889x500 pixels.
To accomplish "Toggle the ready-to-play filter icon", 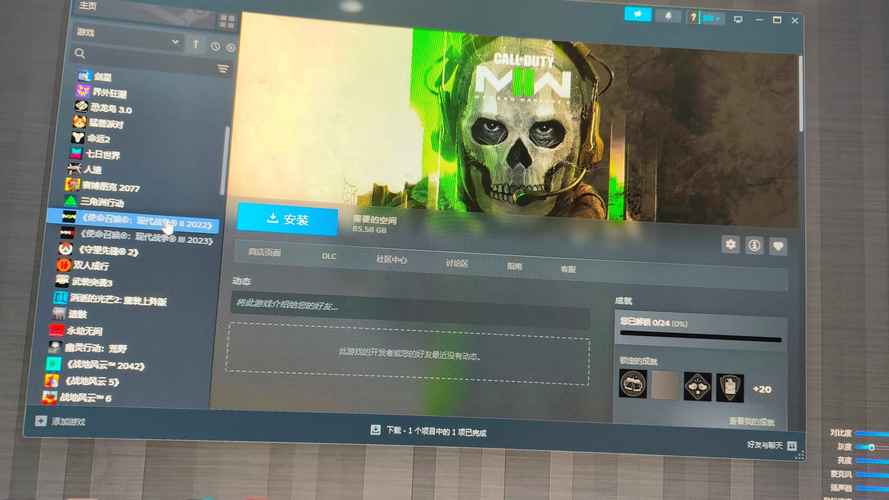I will pyautogui.click(x=231, y=48).
